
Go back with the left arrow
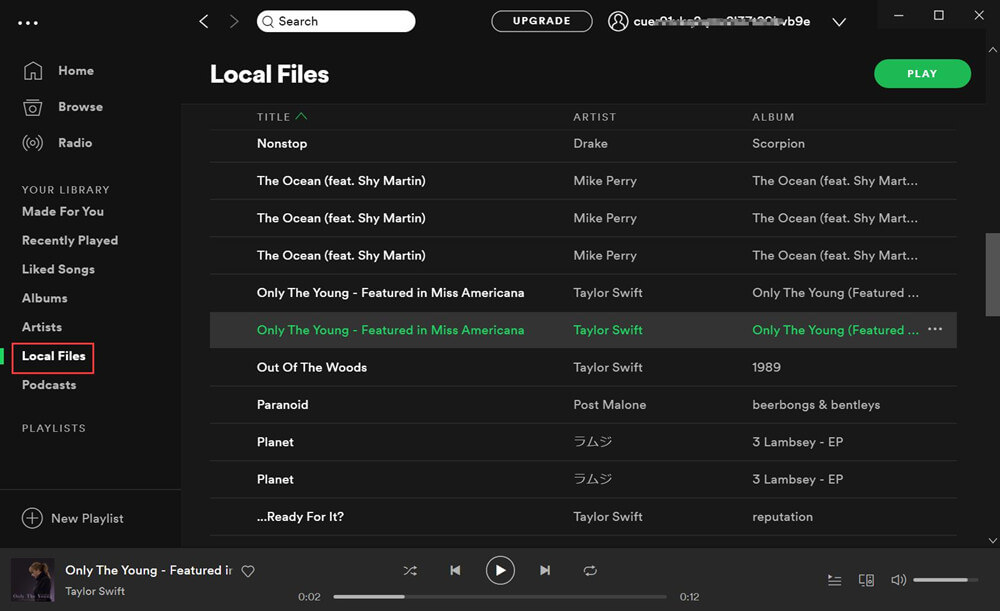(203, 22)
